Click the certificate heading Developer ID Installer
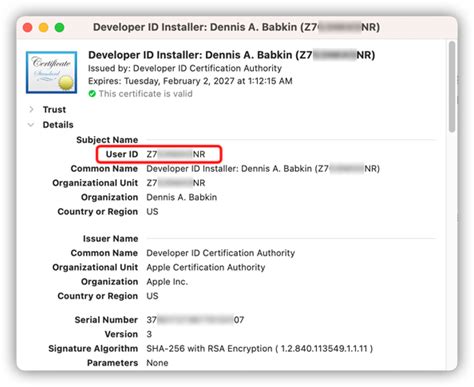This screenshot has height=387, width=474. click(x=231, y=55)
